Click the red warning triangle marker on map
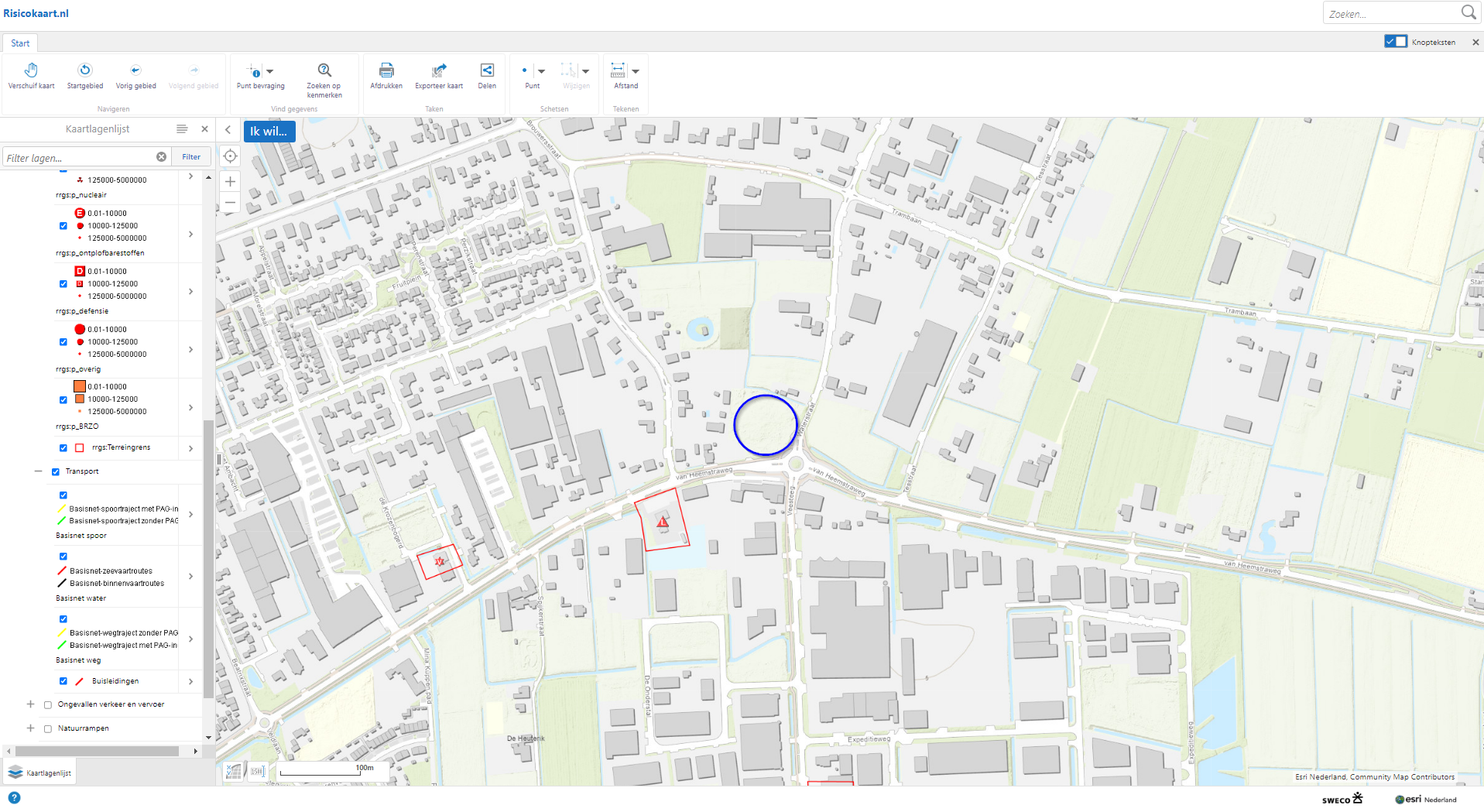The image size is (1484, 812). tap(663, 522)
